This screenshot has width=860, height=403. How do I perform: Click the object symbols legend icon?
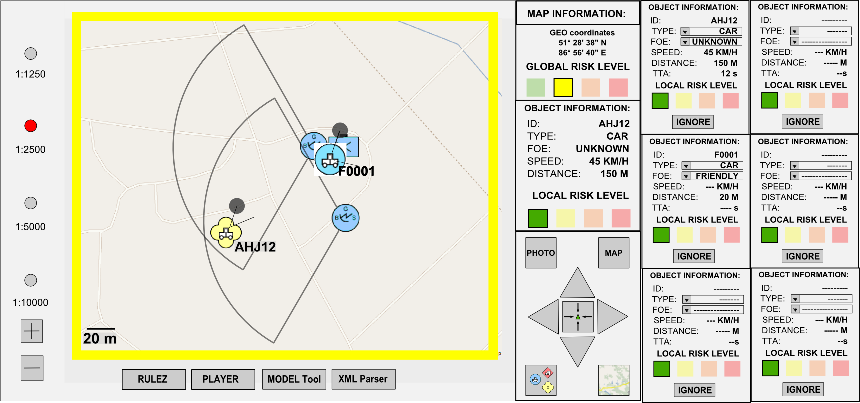coord(541,380)
